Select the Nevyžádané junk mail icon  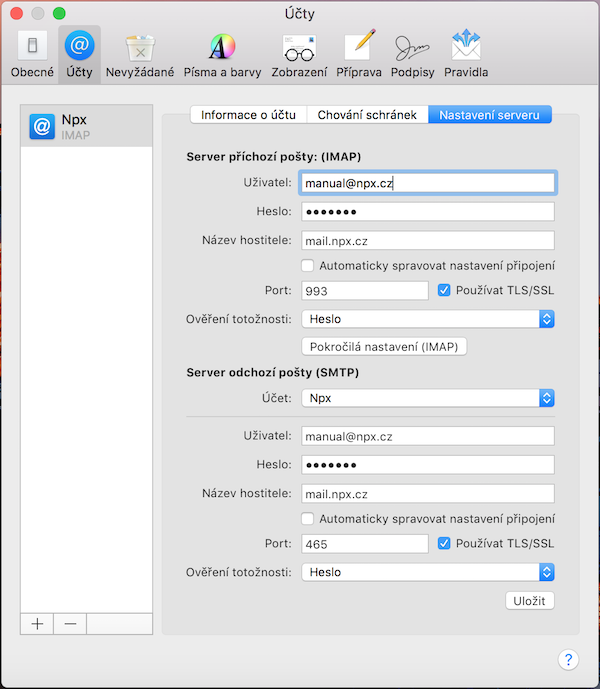(140, 54)
